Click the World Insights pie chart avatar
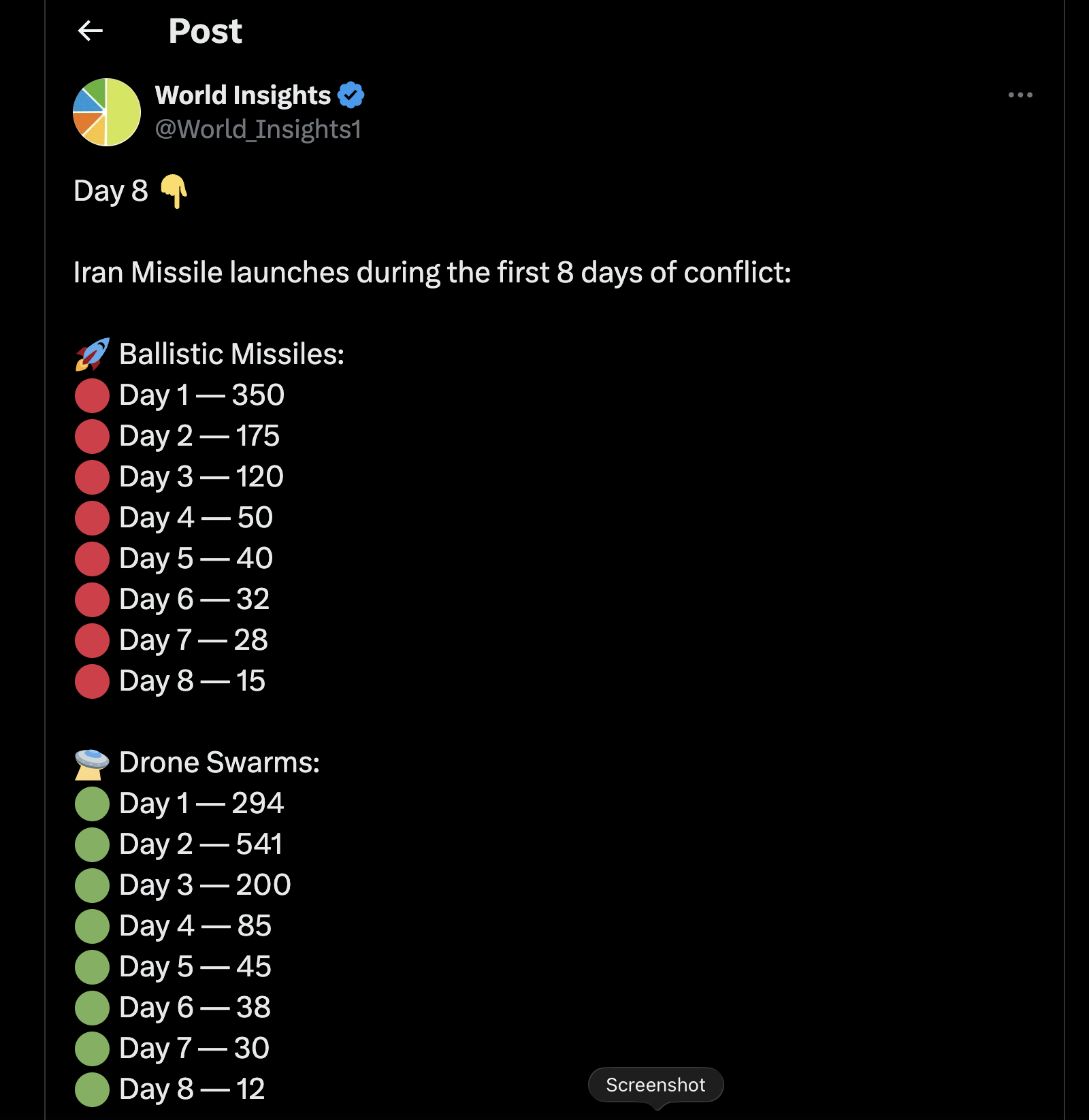The image size is (1089, 1120). point(107,112)
